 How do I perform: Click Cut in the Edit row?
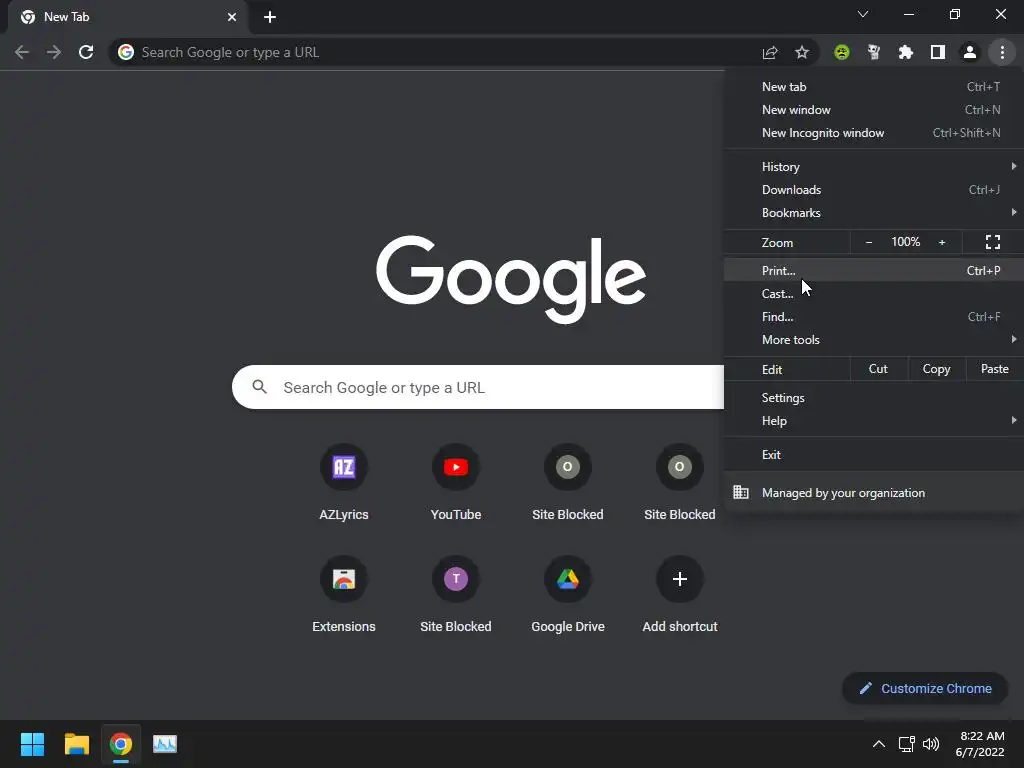878,369
